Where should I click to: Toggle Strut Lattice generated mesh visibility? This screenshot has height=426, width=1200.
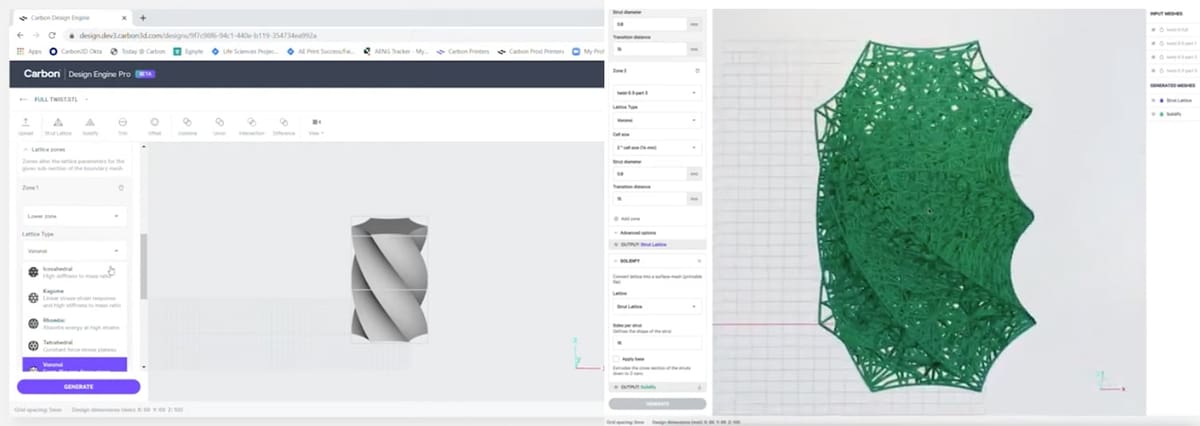click(1155, 100)
